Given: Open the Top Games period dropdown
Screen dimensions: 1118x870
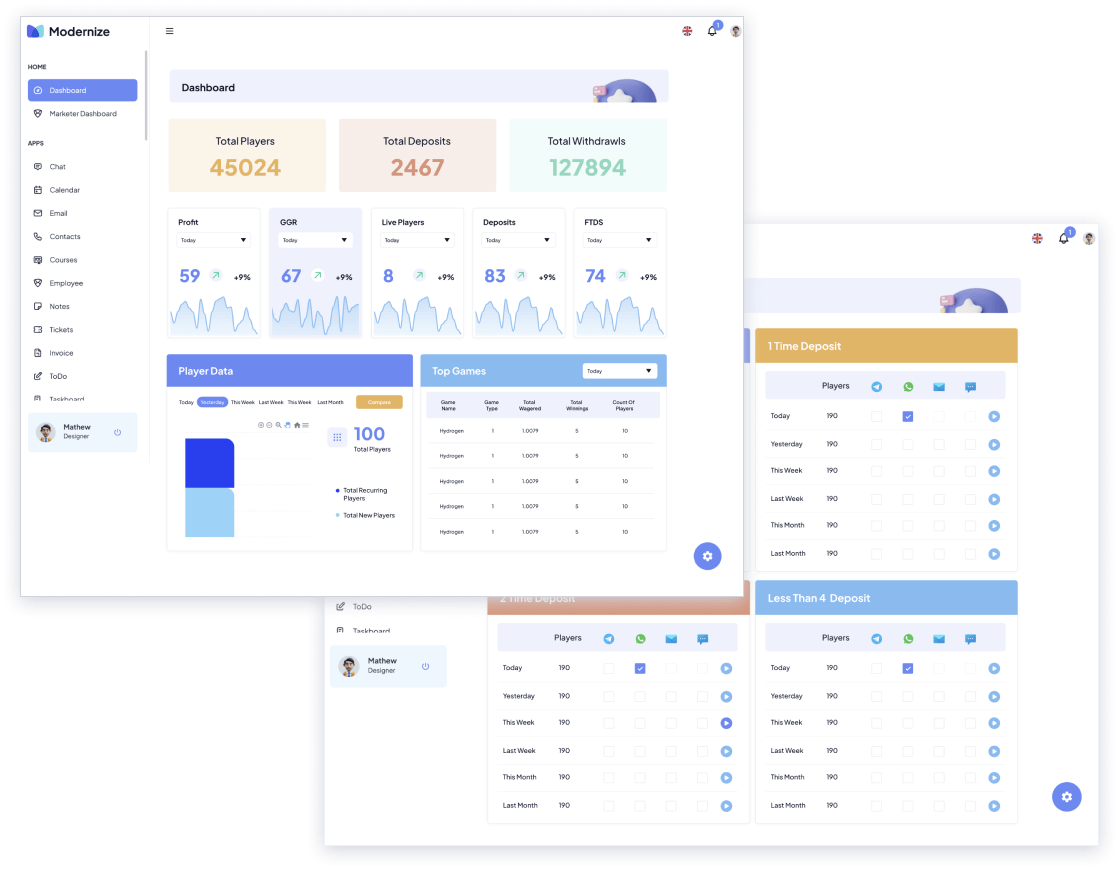Looking at the screenshot, I should (619, 371).
